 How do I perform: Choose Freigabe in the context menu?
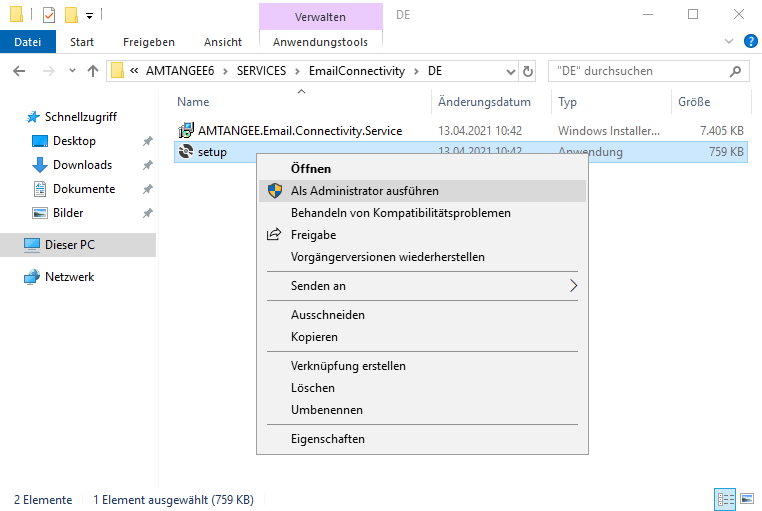tap(422, 235)
